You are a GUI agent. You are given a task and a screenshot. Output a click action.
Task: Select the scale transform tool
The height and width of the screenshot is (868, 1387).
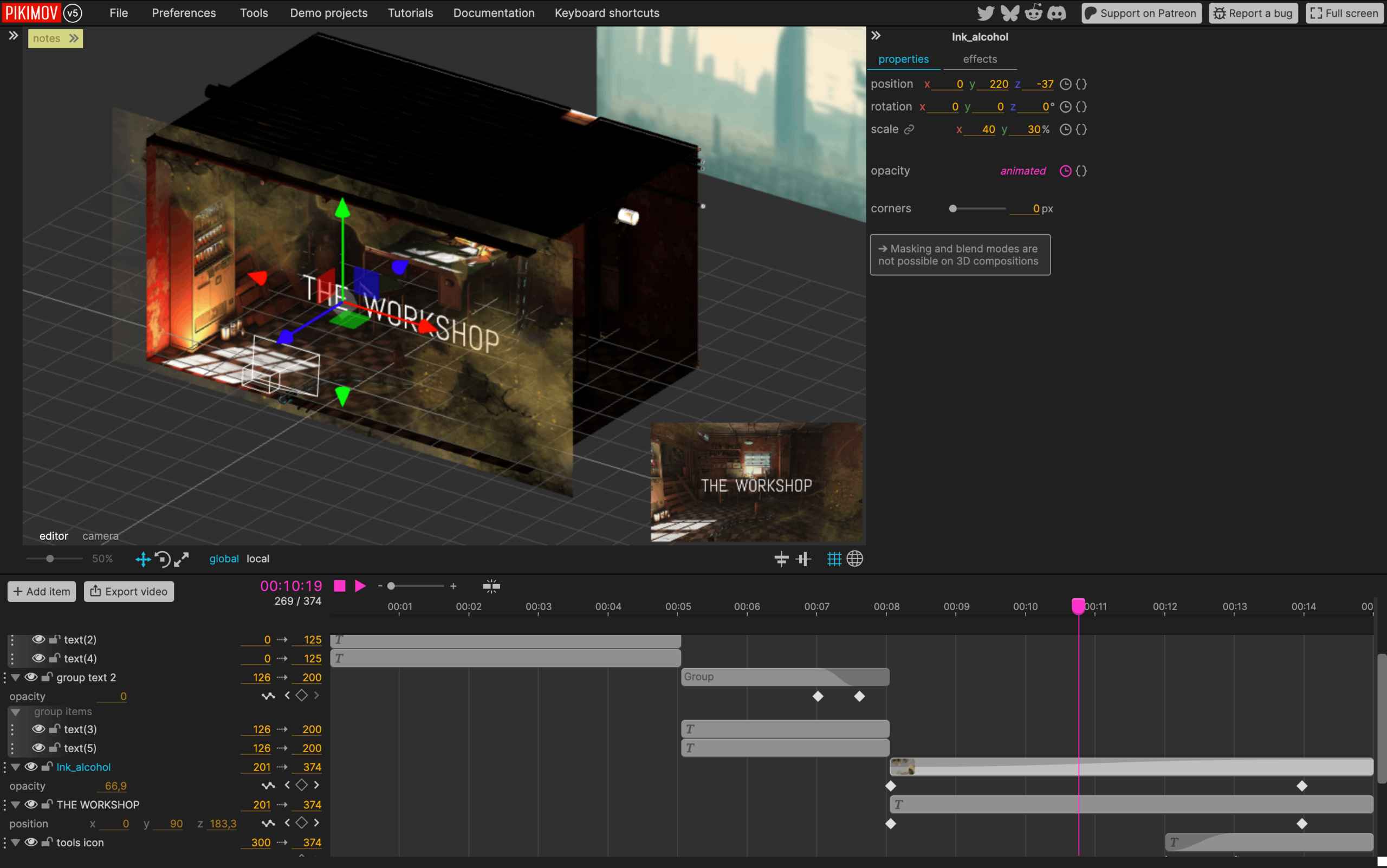click(x=182, y=559)
